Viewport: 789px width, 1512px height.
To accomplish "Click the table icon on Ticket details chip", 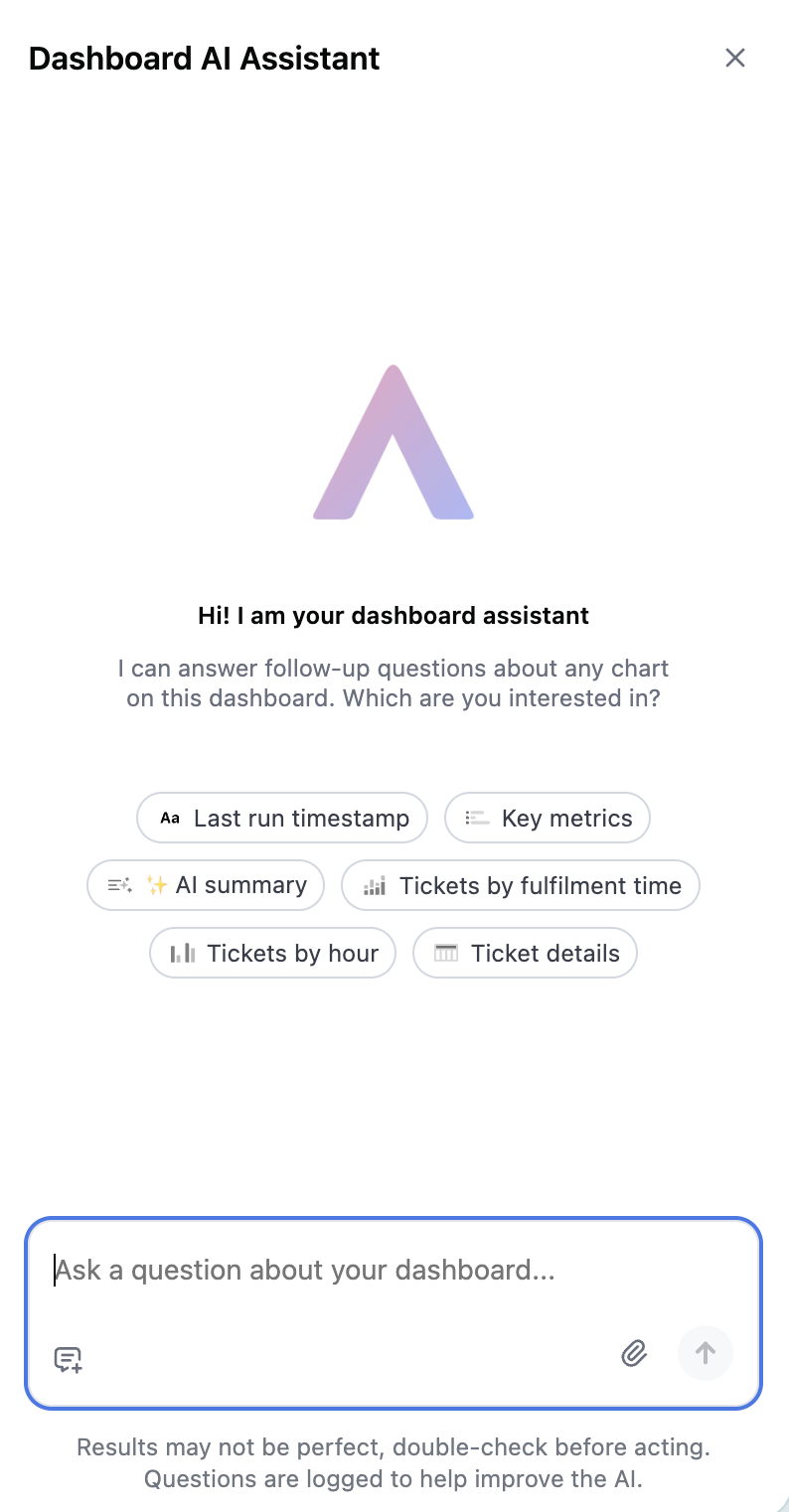I will point(447,952).
